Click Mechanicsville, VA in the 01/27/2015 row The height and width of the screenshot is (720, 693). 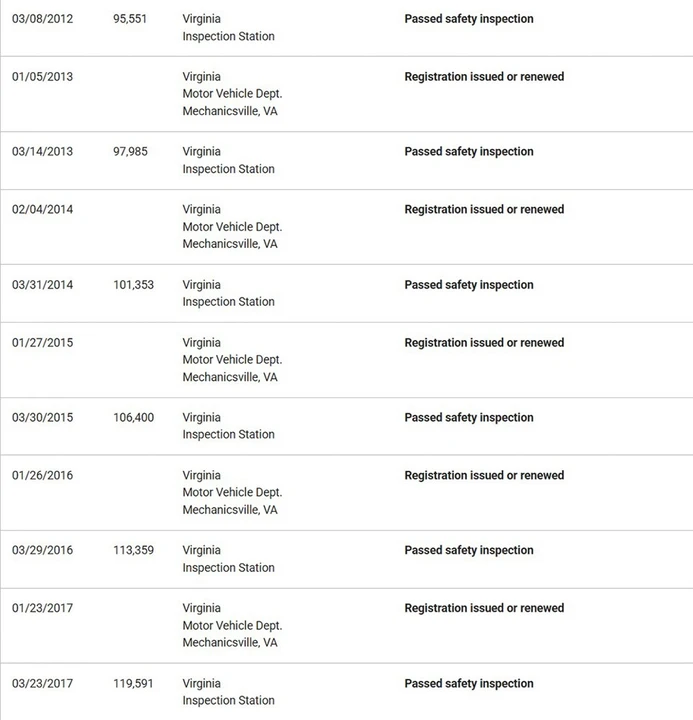230,377
